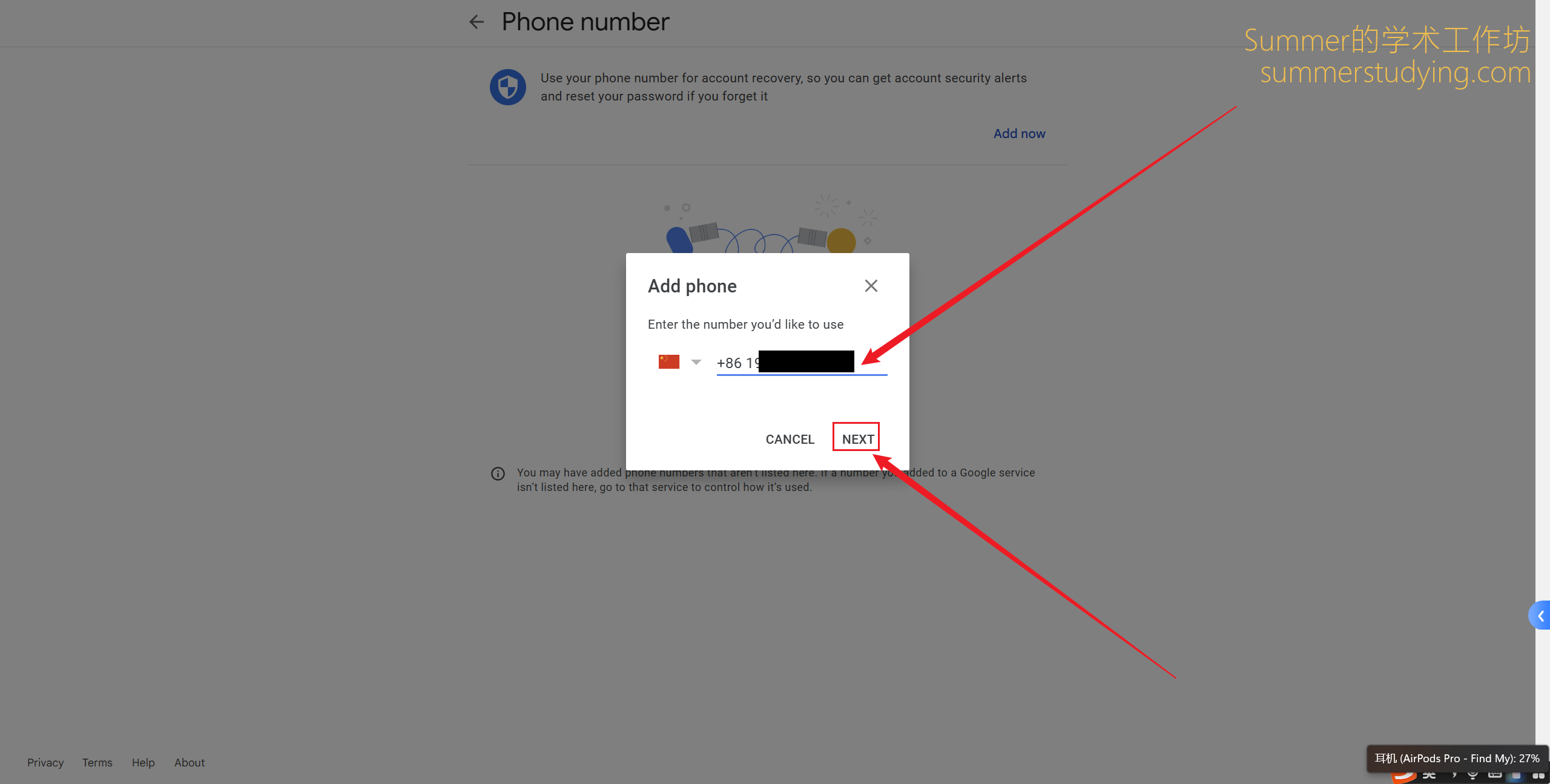Click the shield security icon
The image size is (1550, 784).
click(x=508, y=87)
